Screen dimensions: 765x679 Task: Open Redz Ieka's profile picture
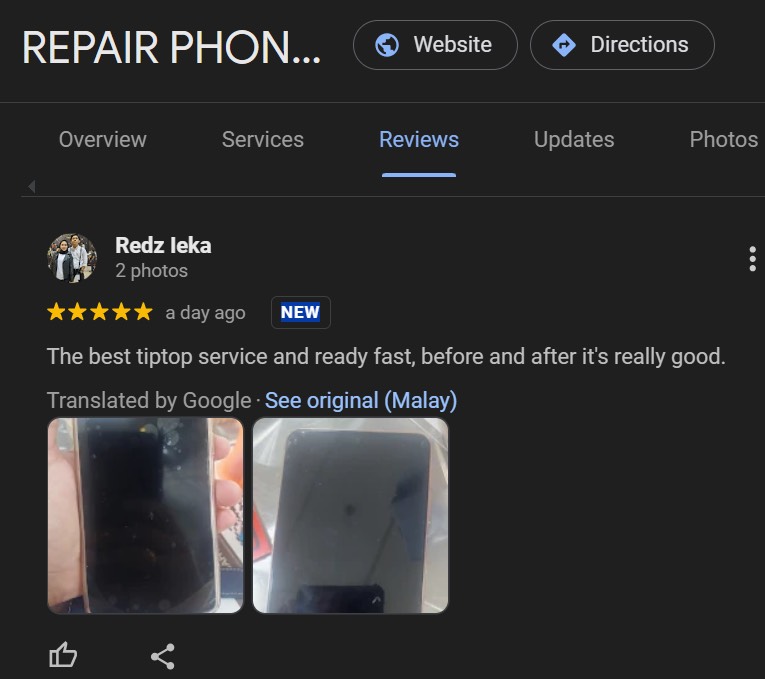[x=72, y=258]
